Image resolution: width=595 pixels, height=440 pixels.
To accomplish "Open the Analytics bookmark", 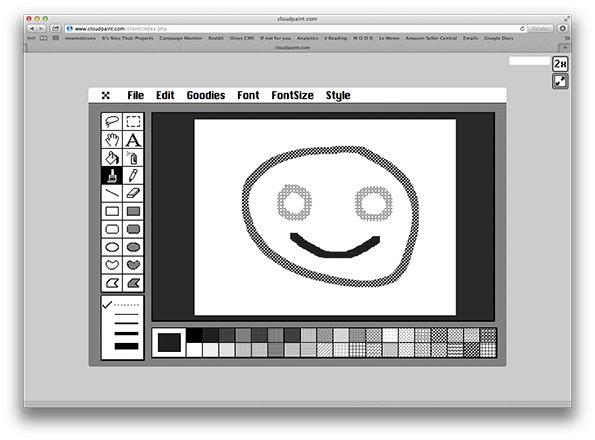I will coord(307,38).
